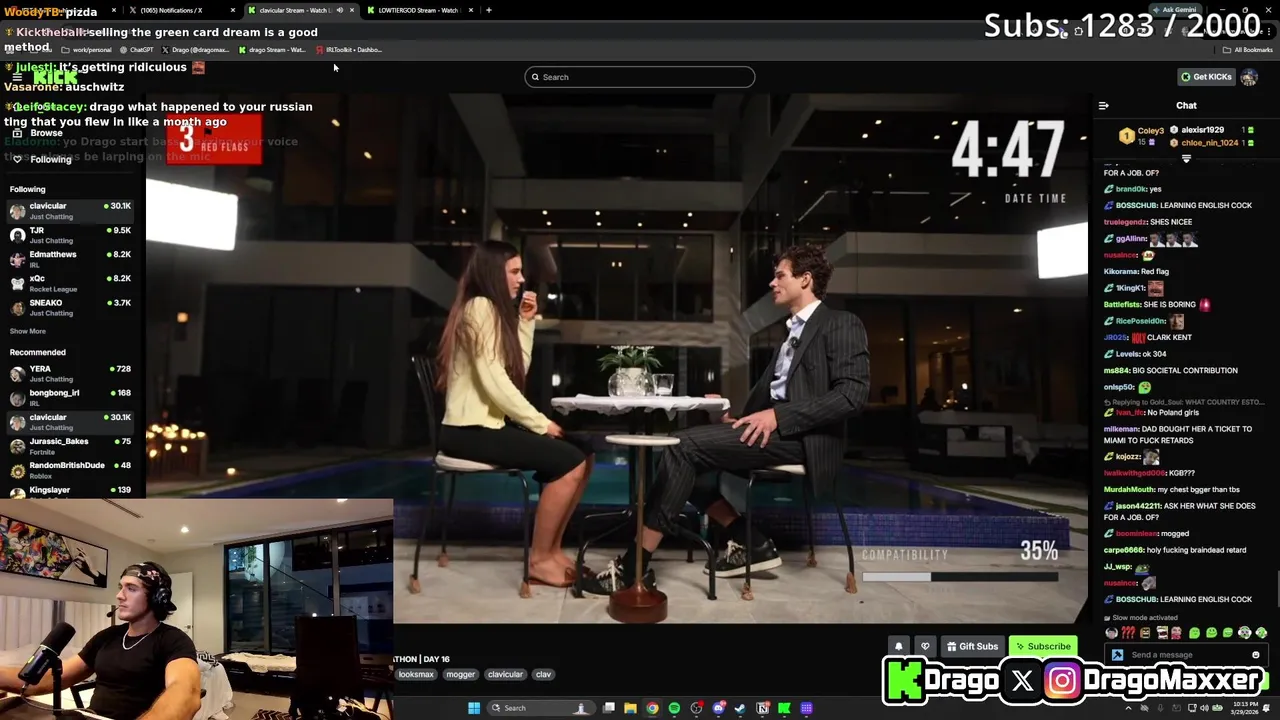Open Drago X profile bookmark
Screen dimensions: 1280x720
(196, 50)
